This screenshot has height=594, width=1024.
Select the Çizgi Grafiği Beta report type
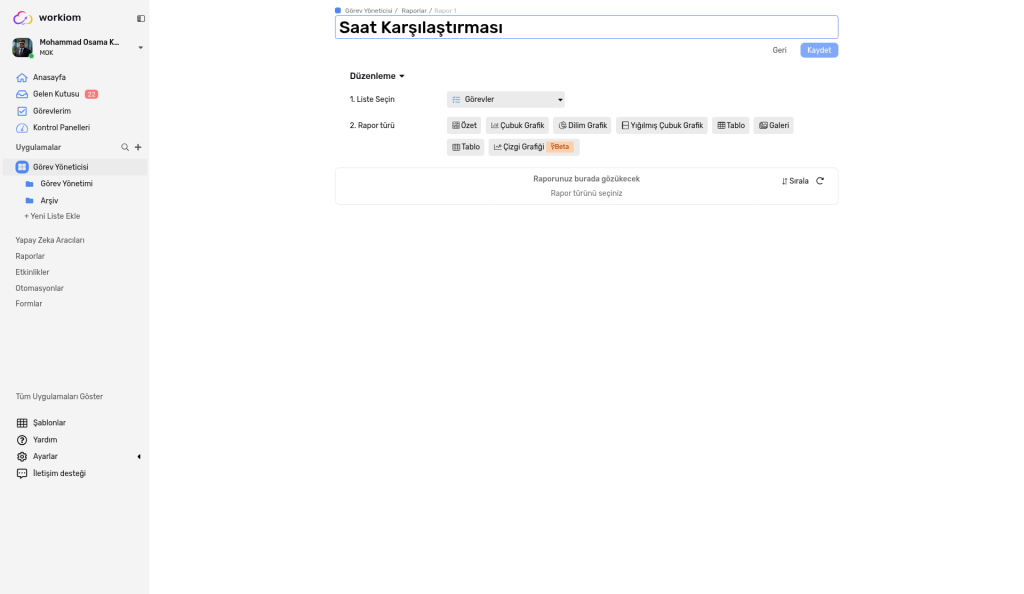(534, 147)
